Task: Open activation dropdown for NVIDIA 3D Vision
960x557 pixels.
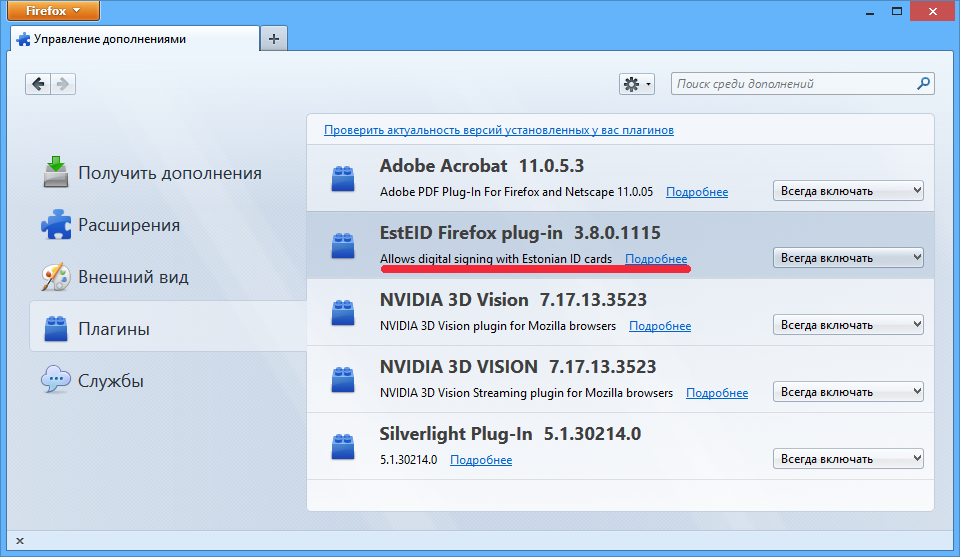Action: point(848,324)
